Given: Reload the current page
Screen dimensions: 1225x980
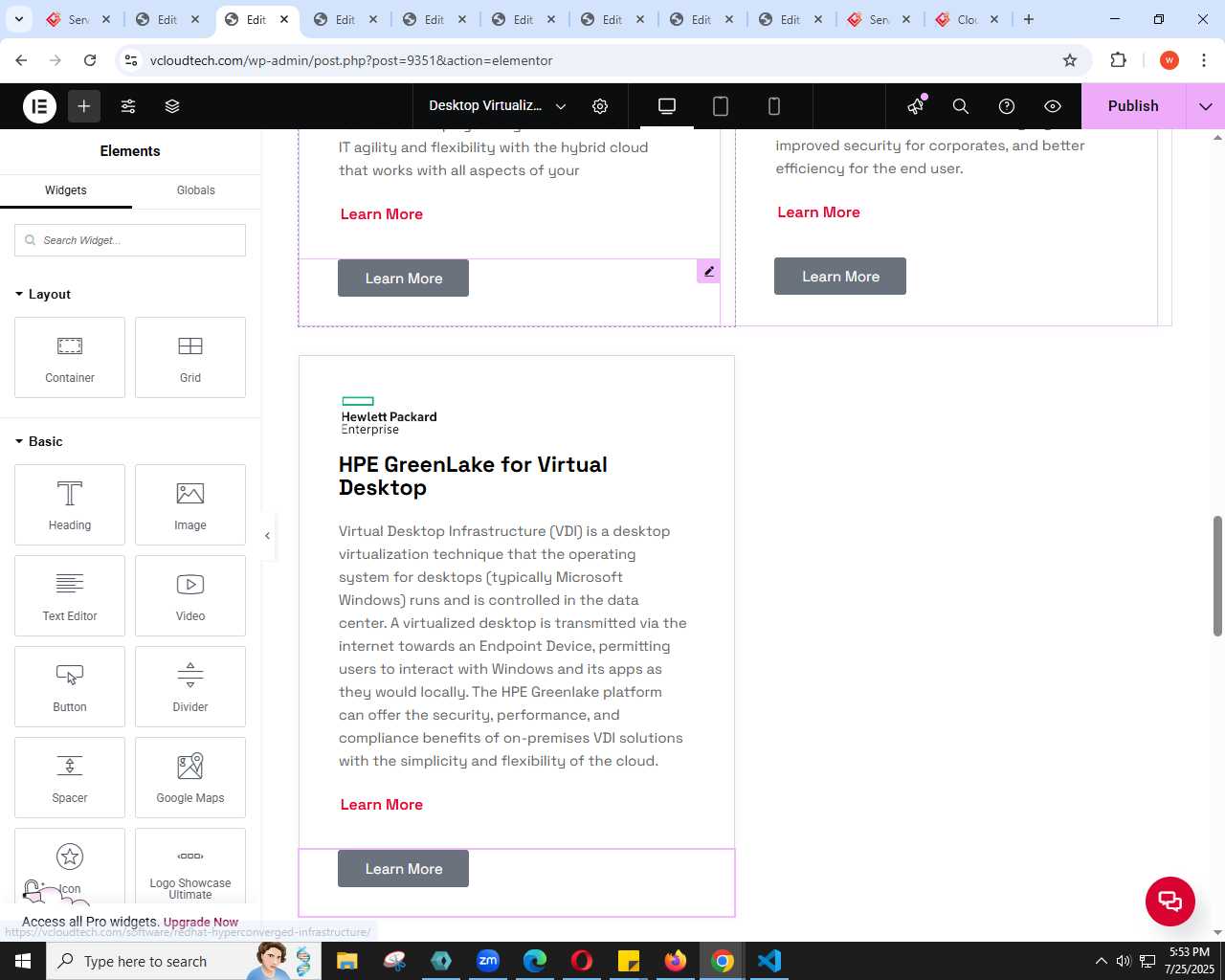Looking at the screenshot, I should 90,60.
